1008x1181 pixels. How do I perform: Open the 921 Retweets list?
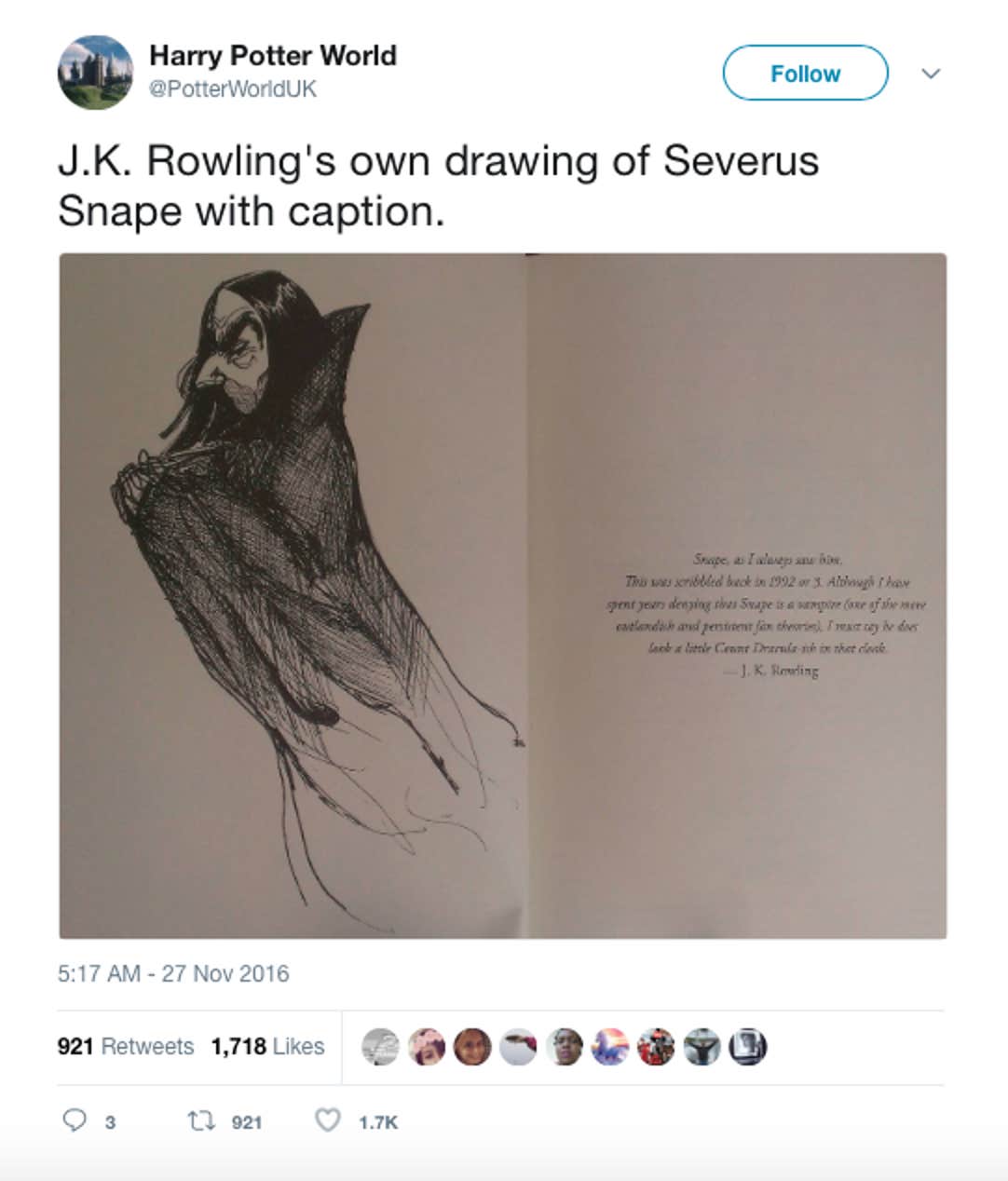126,1046
